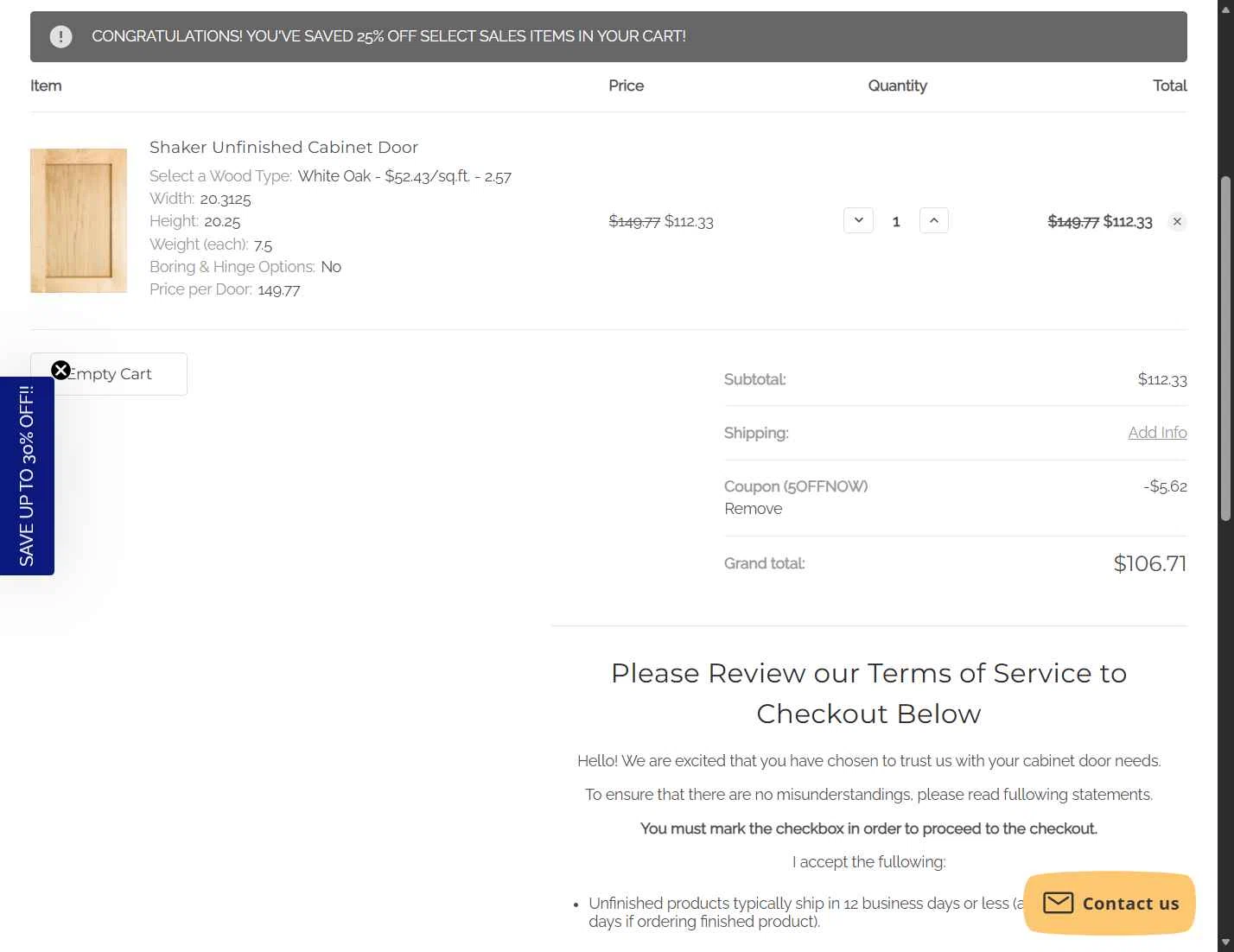
Task: Click the Terms of Service heading
Action: pos(868,694)
